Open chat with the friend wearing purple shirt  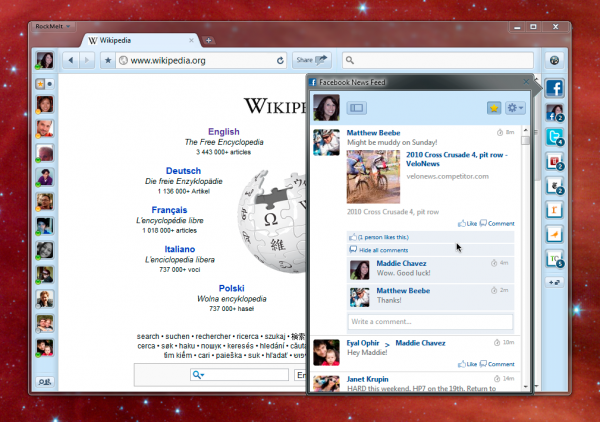coord(45,177)
